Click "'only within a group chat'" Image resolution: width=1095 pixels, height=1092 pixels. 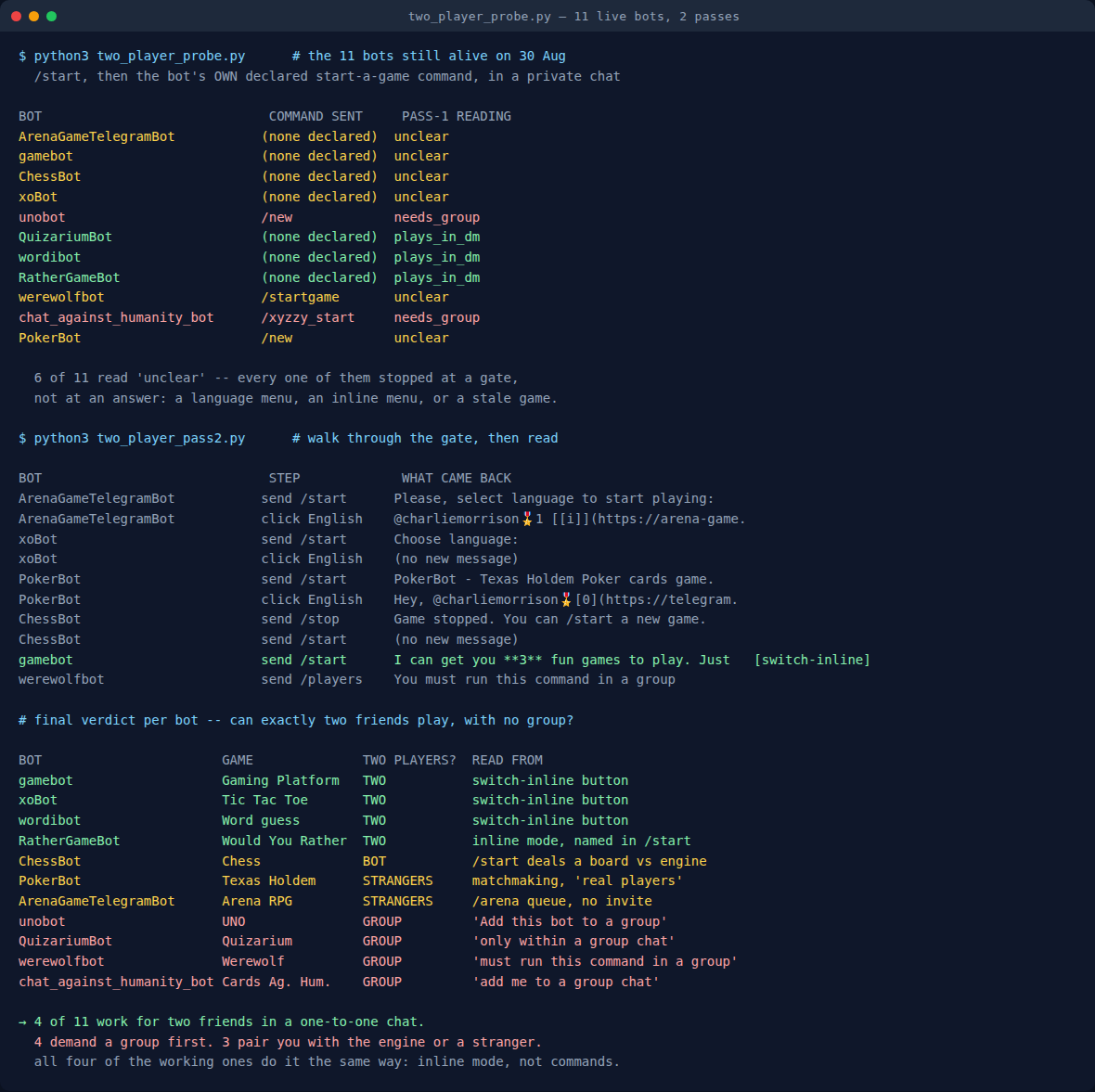[x=573, y=941]
